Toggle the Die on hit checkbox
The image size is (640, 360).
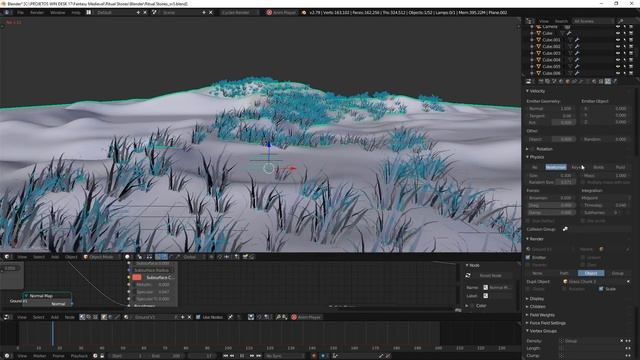coord(583,221)
